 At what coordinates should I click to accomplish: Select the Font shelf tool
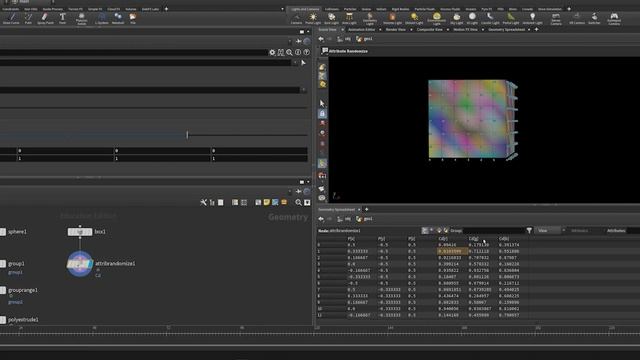point(62,18)
